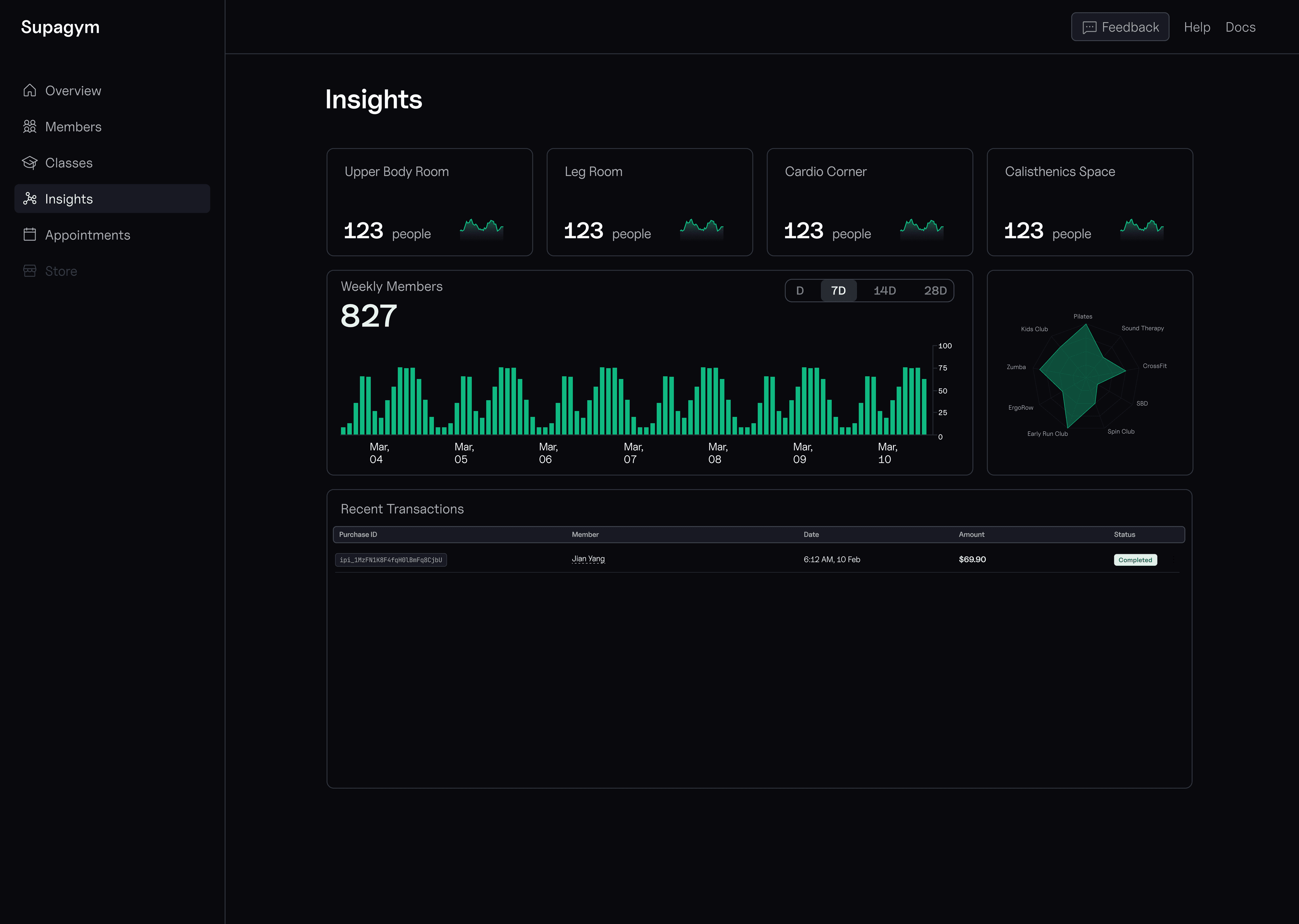This screenshot has width=1299, height=924.
Task: Click the Recent Transactions heading
Action: 402,509
